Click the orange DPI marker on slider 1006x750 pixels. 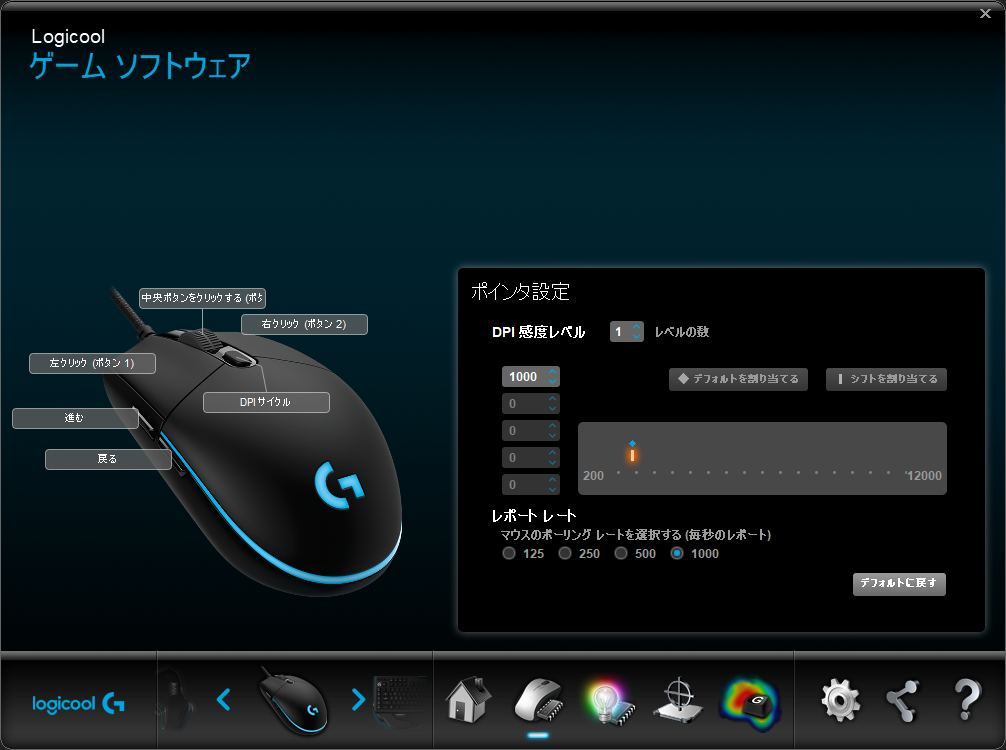point(632,455)
